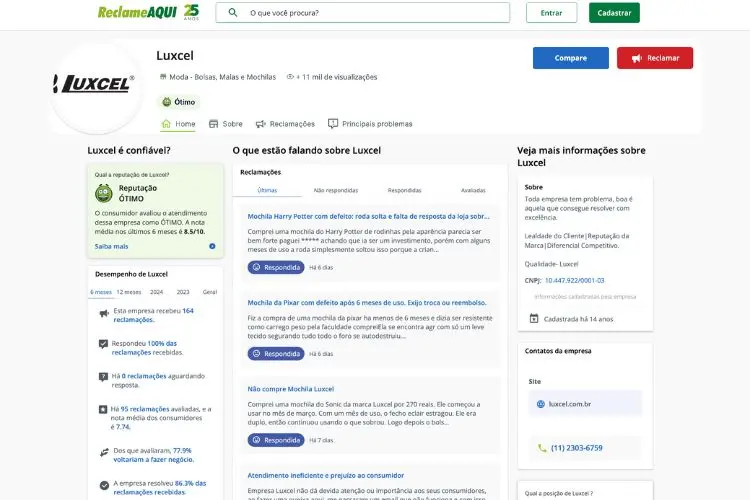Click the Luxcel company logo

(x=95, y=85)
